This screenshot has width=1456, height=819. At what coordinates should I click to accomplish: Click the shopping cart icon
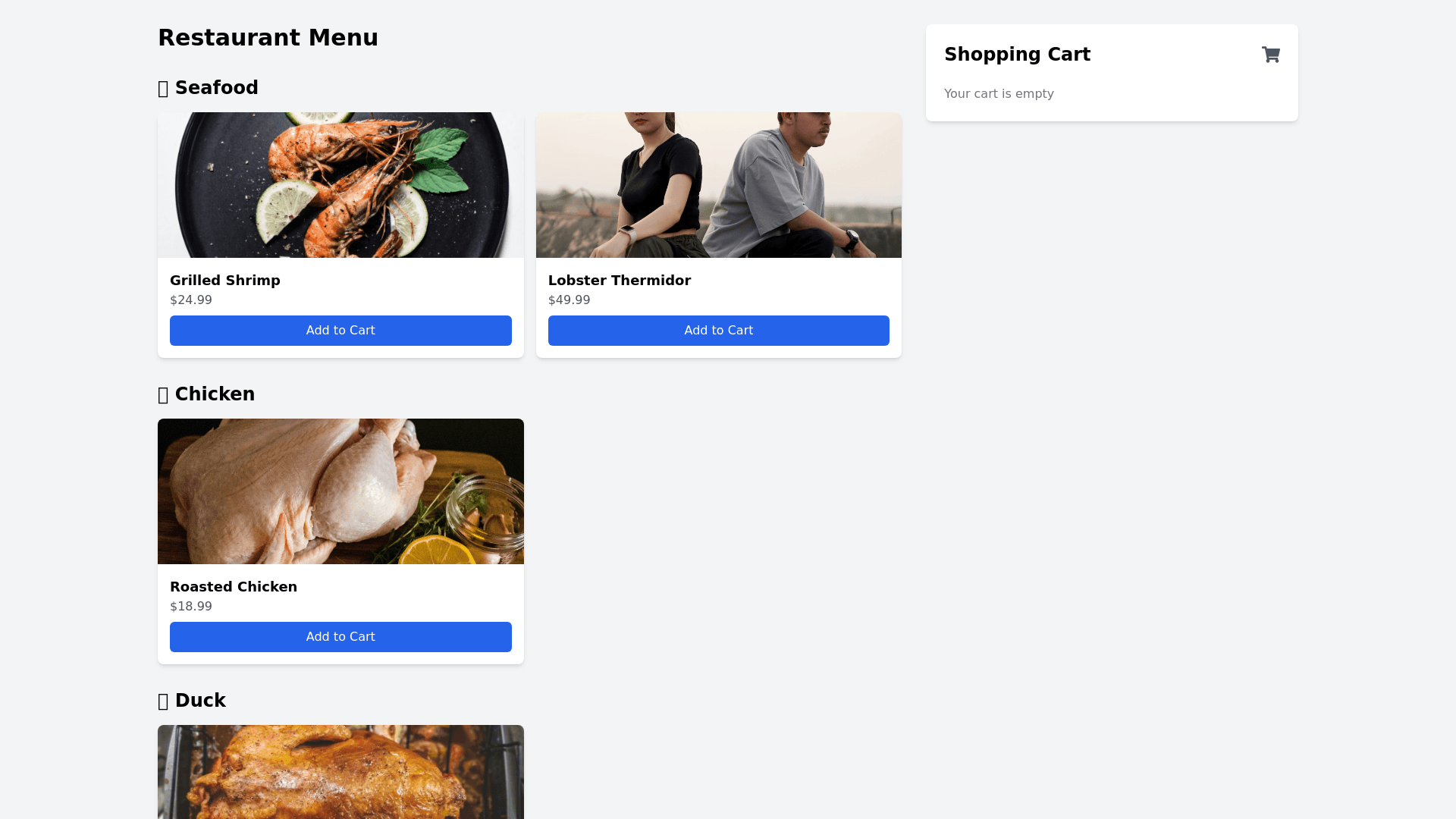[1271, 55]
